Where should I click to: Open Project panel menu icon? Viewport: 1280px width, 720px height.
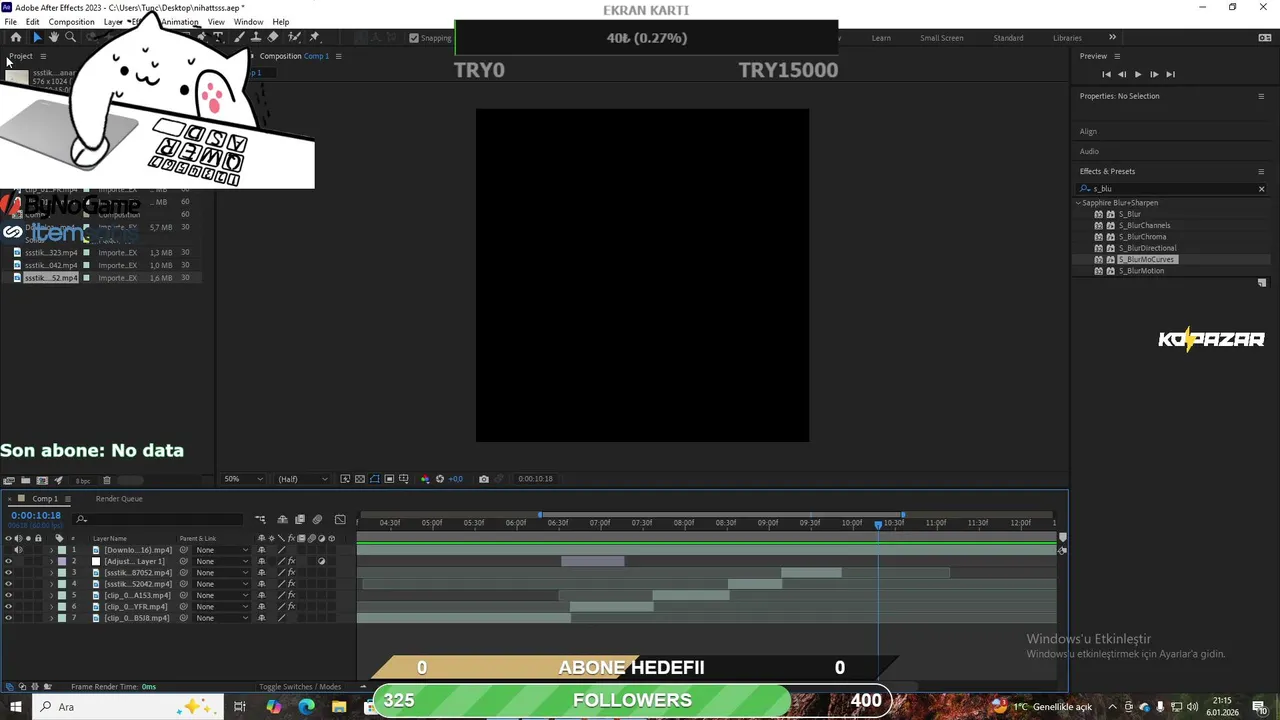pos(42,56)
